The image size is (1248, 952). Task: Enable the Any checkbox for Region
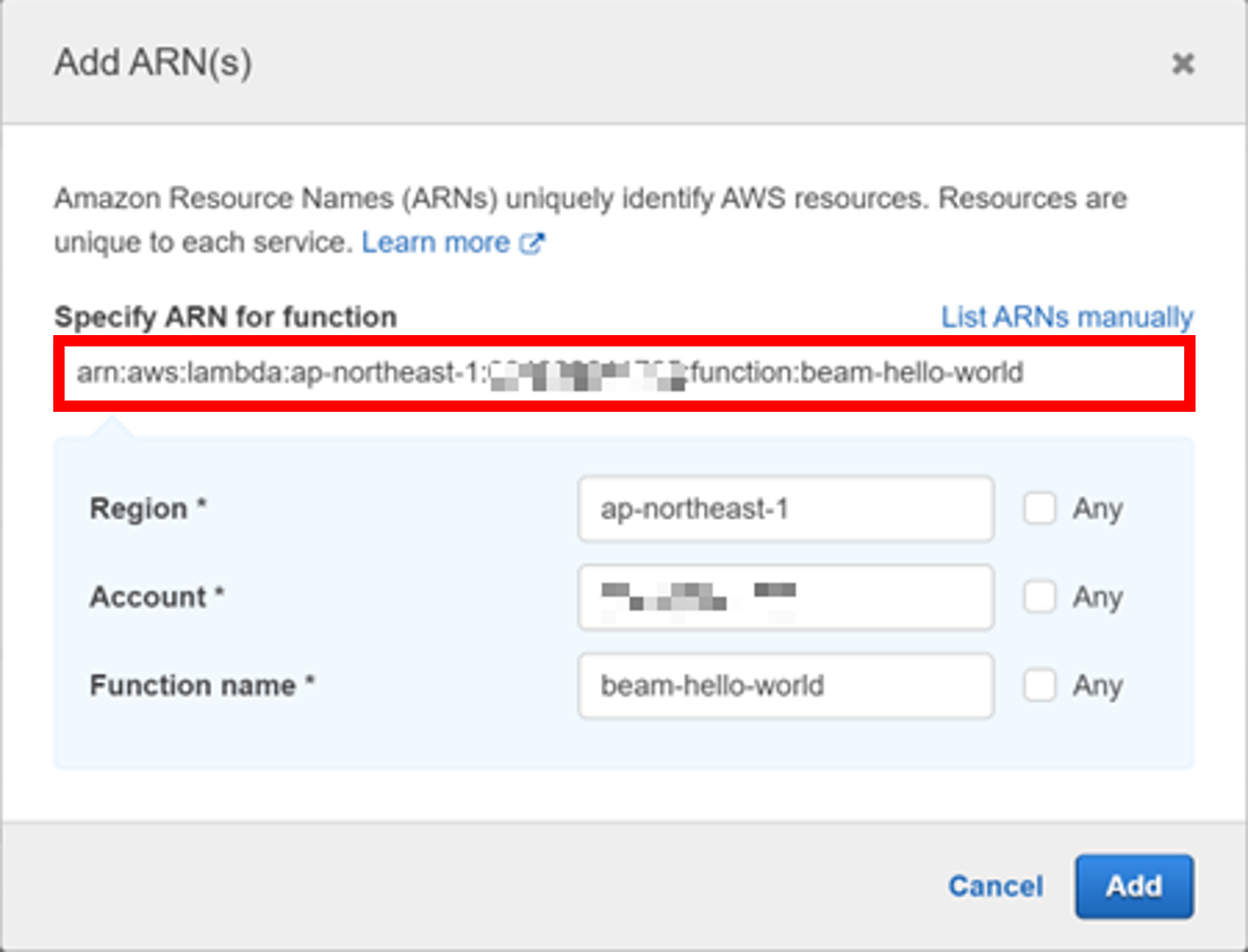pyautogui.click(x=1040, y=509)
